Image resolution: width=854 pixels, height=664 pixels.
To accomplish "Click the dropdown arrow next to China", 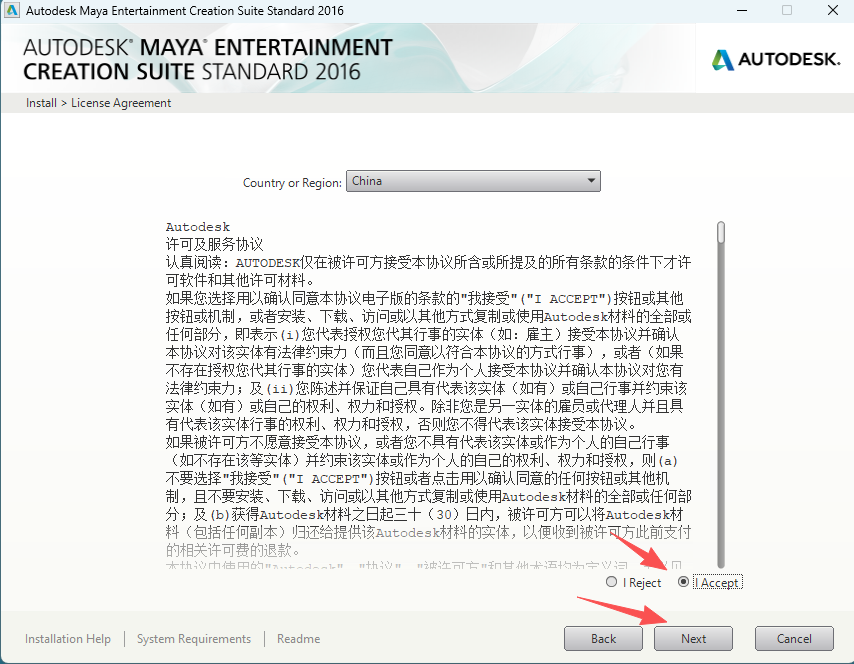I will click(x=591, y=181).
